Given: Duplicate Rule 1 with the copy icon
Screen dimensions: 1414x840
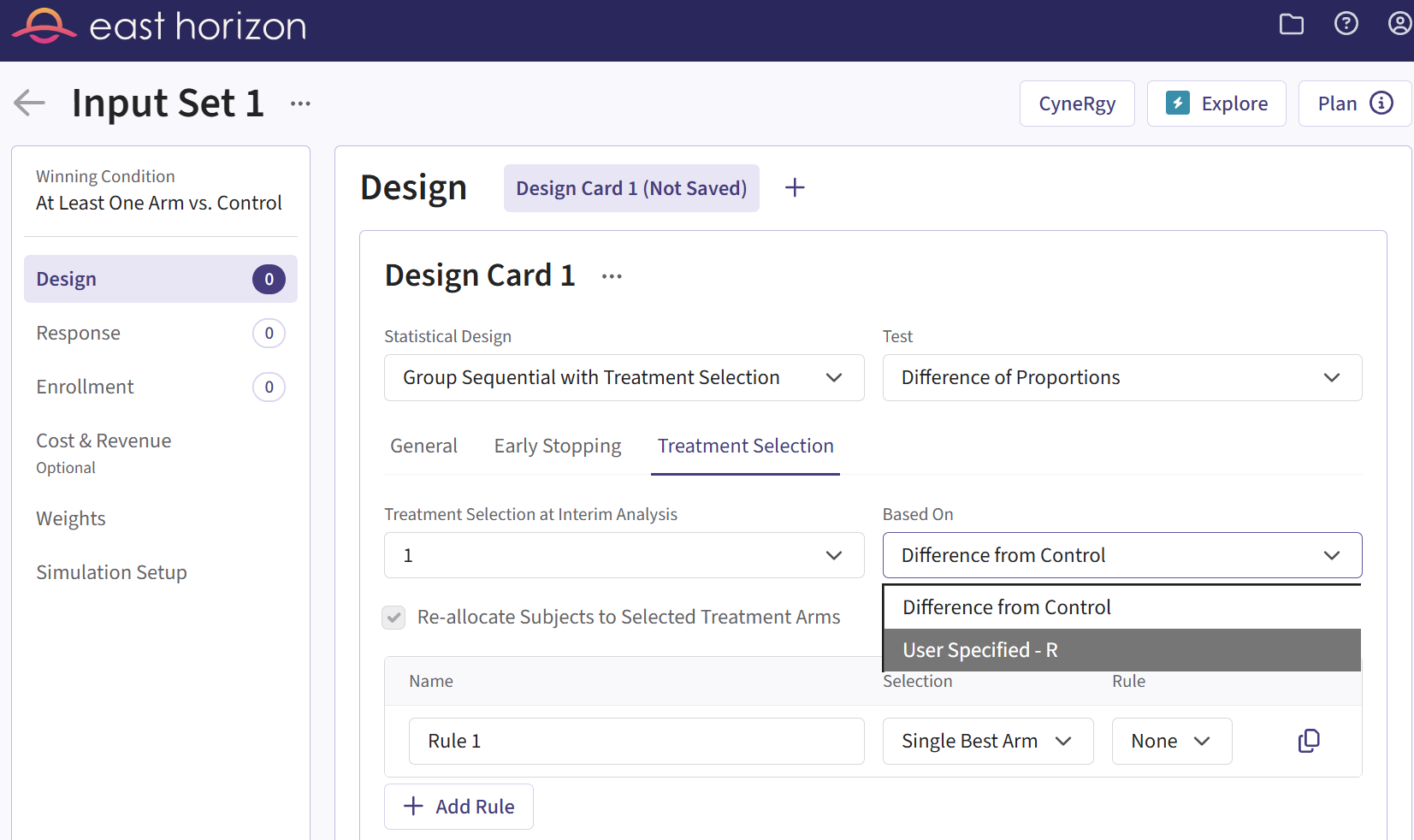Looking at the screenshot, I should tap(1309, 741).
